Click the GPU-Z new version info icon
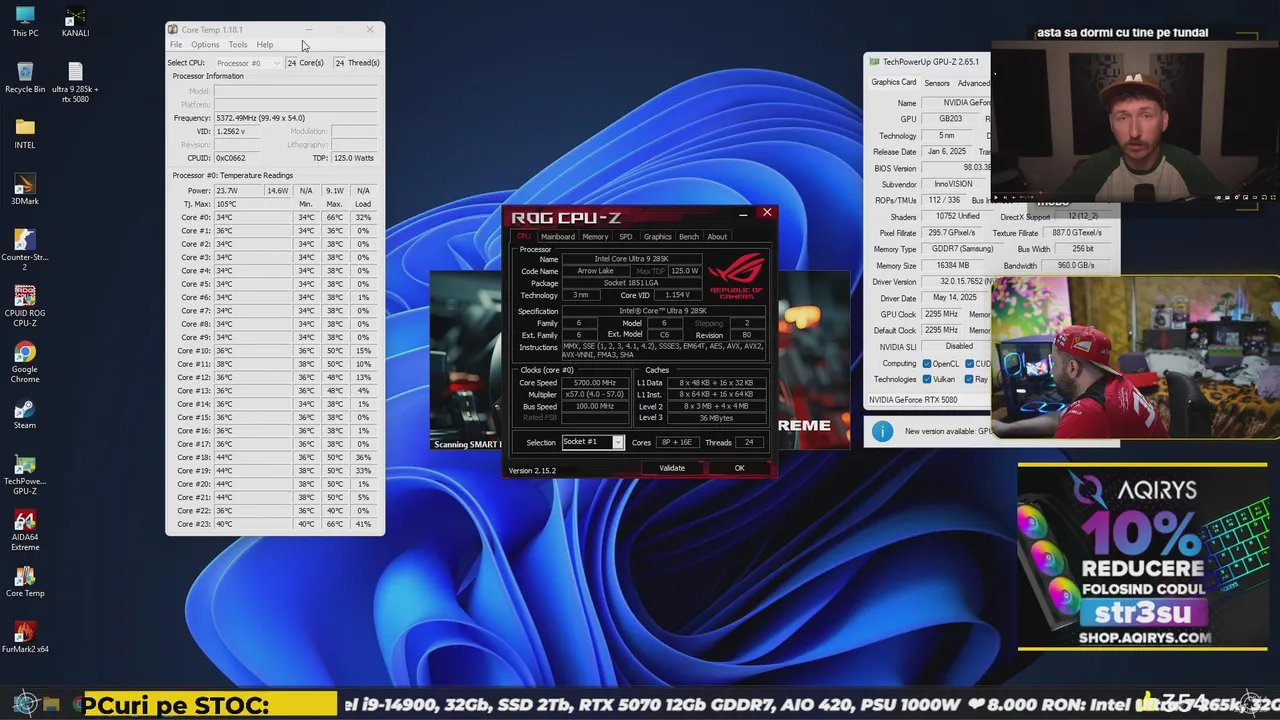 pyautogui.click(x=882, y=431)
